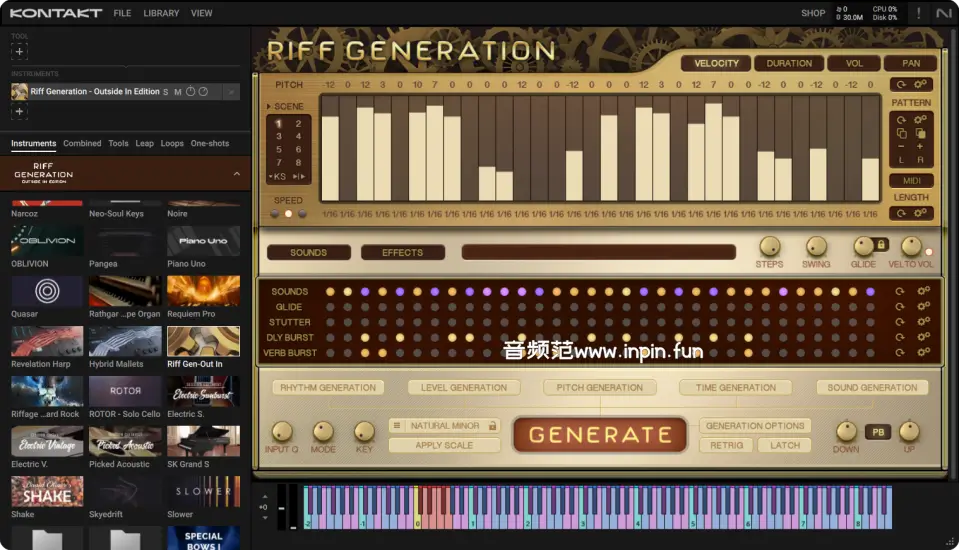The width and height of the screenshot is (959, 550).
Task: Open the scale list menu icon beside Natural Minor
Action: (396, 425)
